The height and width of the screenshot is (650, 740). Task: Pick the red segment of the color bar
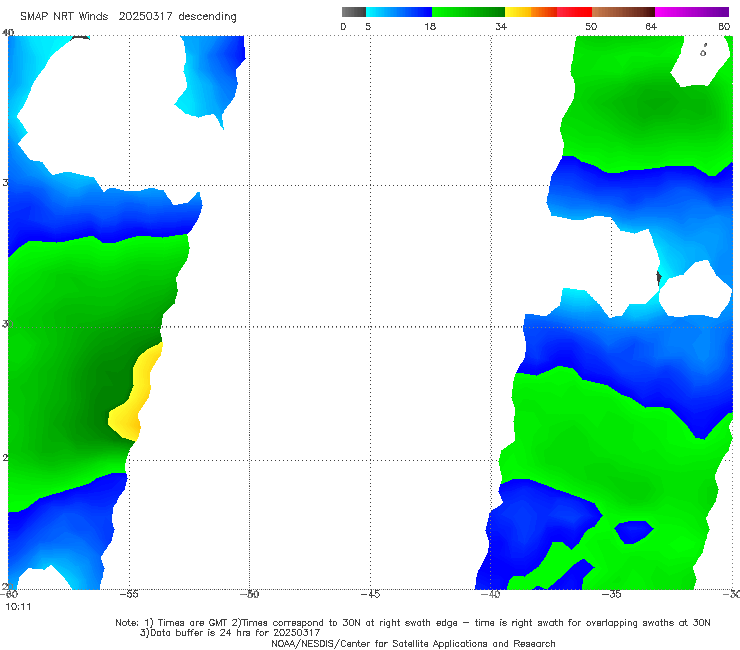point(574,12)
